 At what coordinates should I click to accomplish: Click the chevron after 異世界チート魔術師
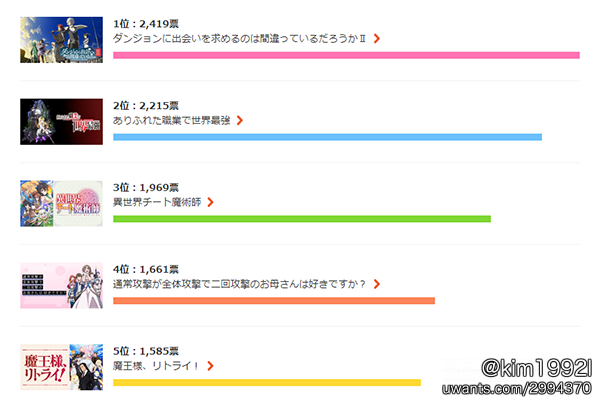(210, 202)
